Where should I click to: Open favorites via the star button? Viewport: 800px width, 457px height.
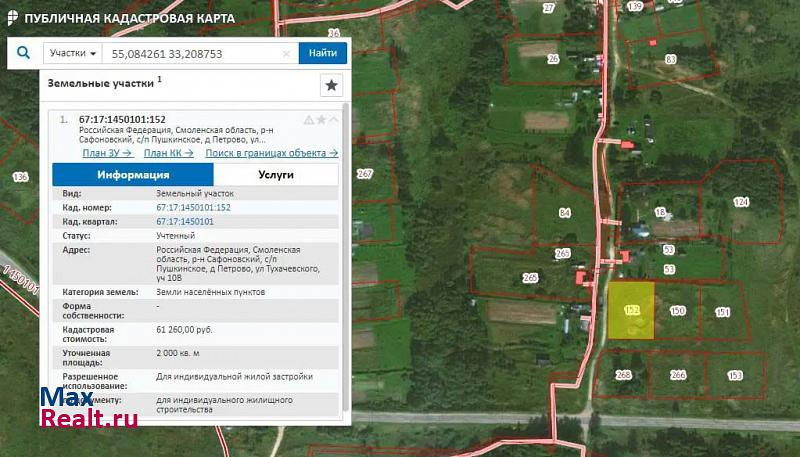point(331,85)
